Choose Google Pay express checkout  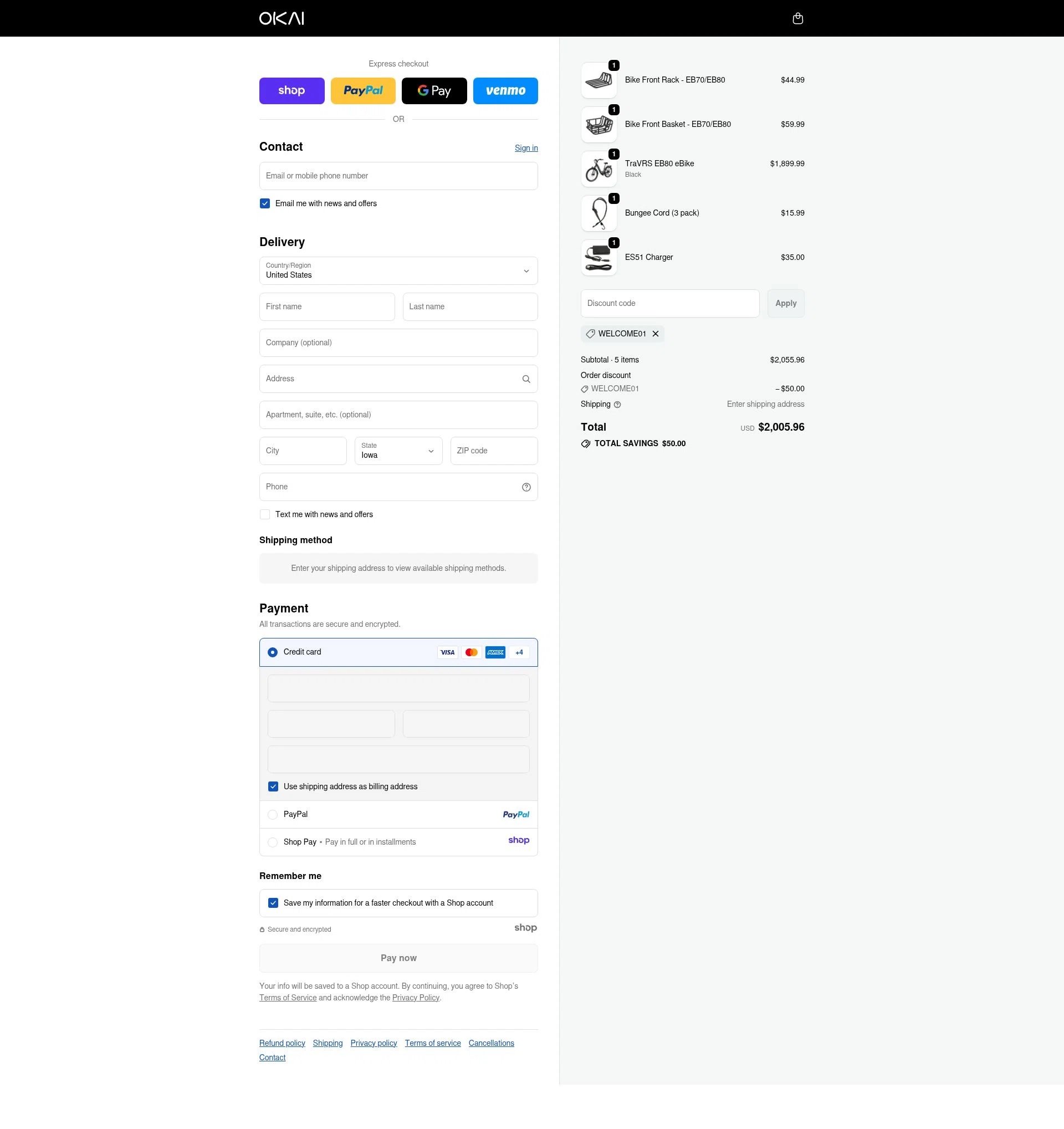(434, 90)
